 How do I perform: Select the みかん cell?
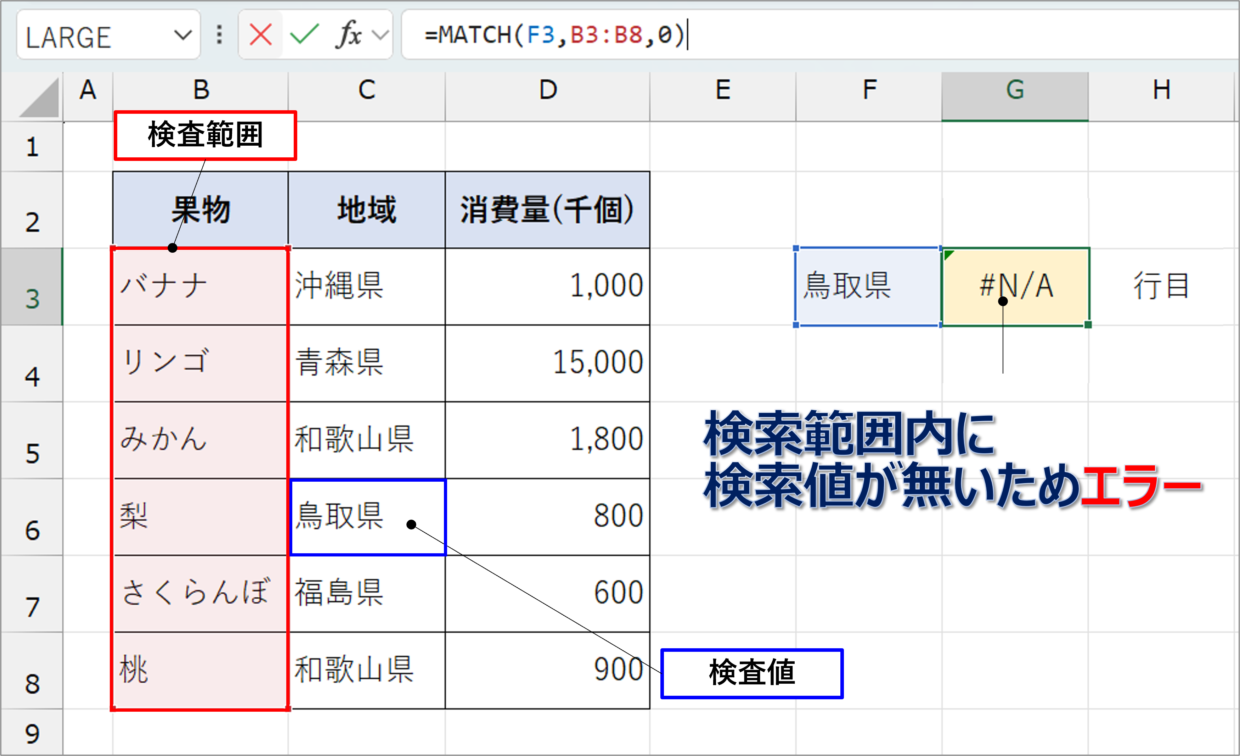point(201,441)
